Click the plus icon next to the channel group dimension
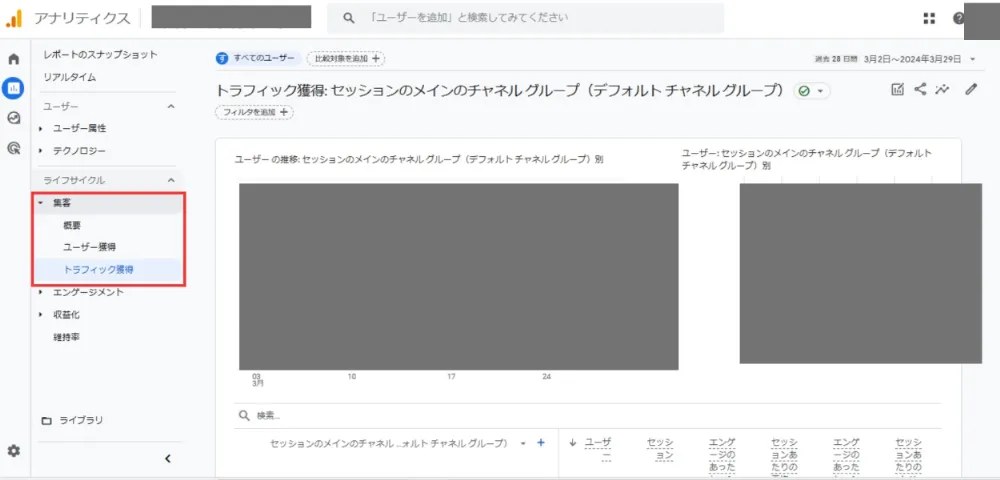Image resolution: width=1000 pixels, height=480 pixels. (x=541, y=442)
